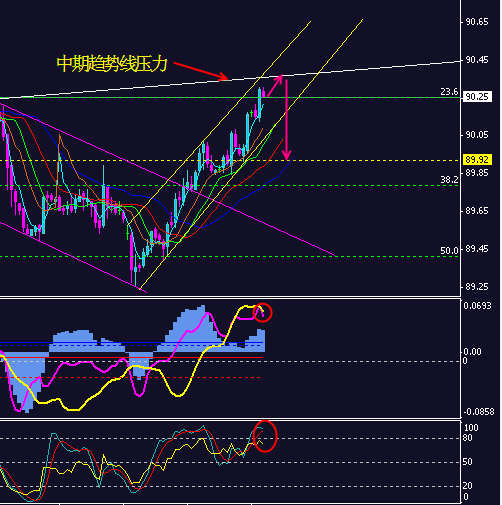The image size is (502, 505).
Task: Click the 23.6 Fibonacci level label
Action: pyautogui.click(x=449, y=92)
